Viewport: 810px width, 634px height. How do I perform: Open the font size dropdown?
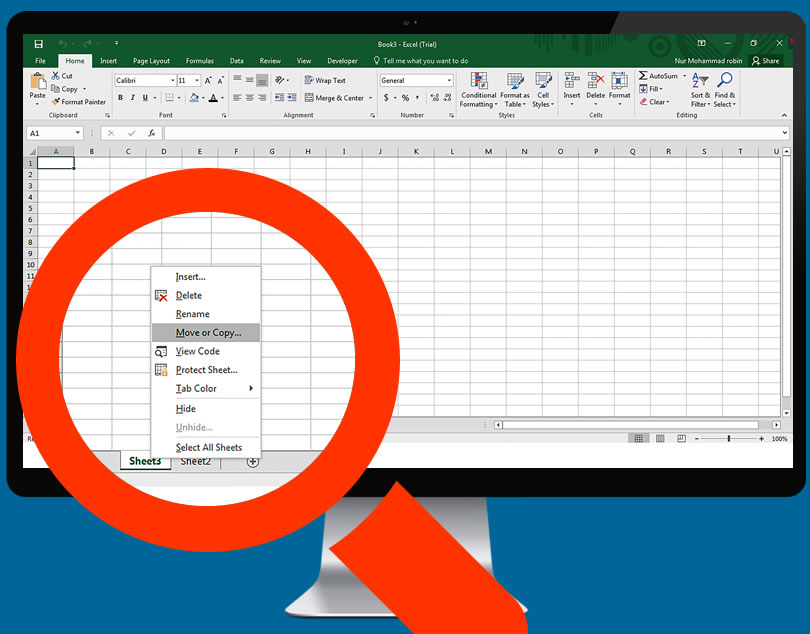pyautogui.click(x=196, y=80)
